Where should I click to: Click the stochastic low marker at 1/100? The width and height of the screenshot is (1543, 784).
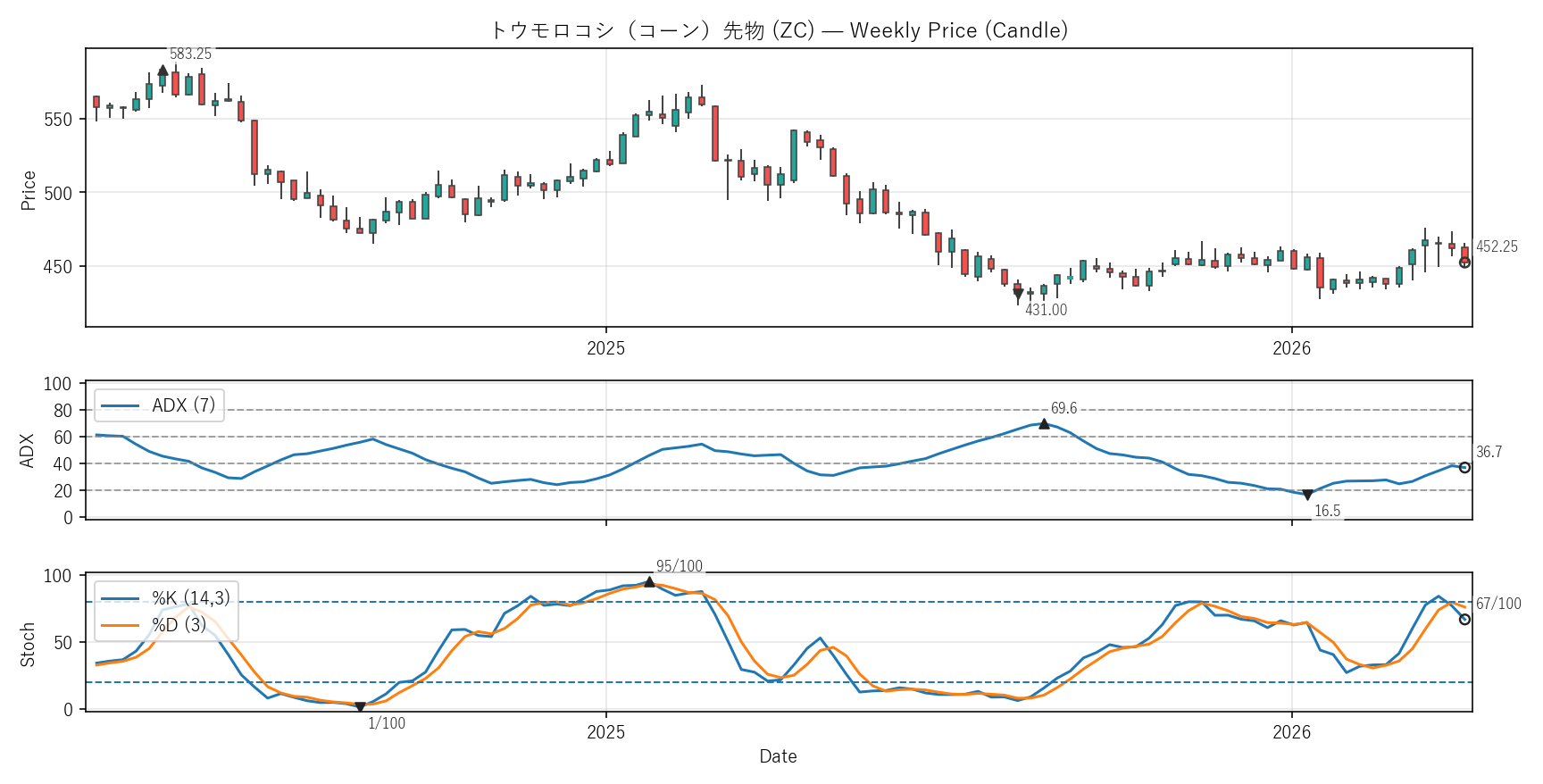tap(360, 707)
